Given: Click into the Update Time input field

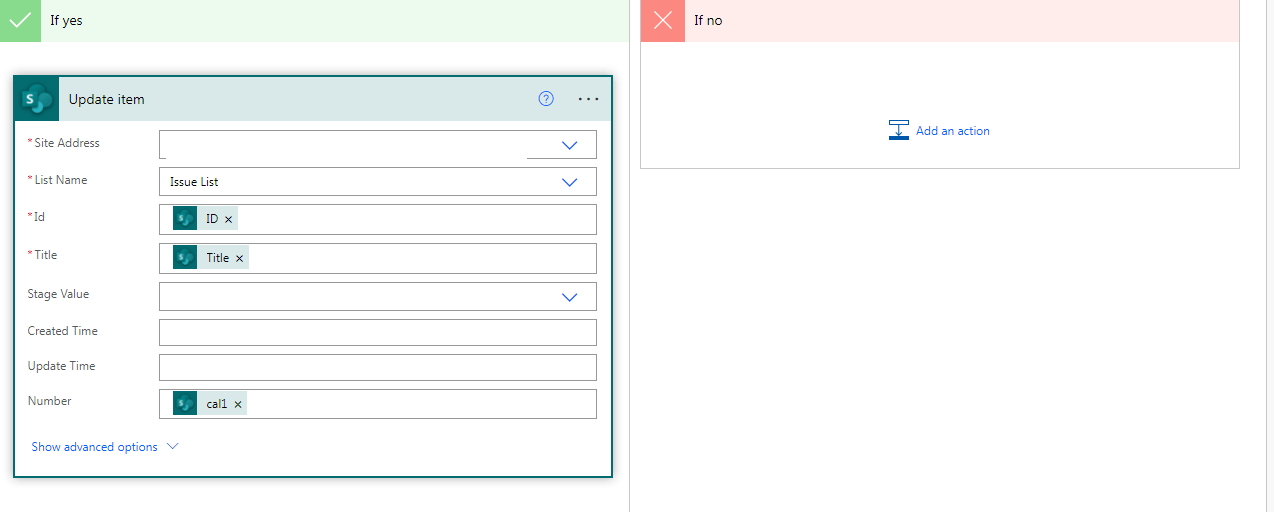Looking at the screenshot, I should [x=378, y=367].
